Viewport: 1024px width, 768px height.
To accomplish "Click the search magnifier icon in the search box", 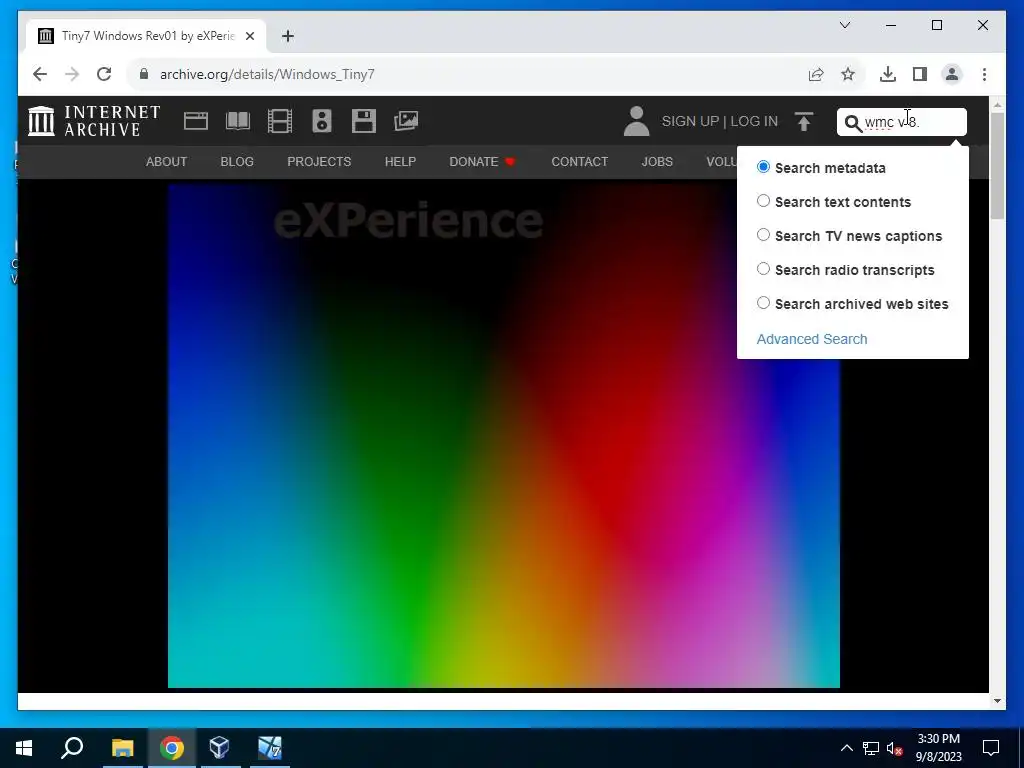I will tap(853, 123).
